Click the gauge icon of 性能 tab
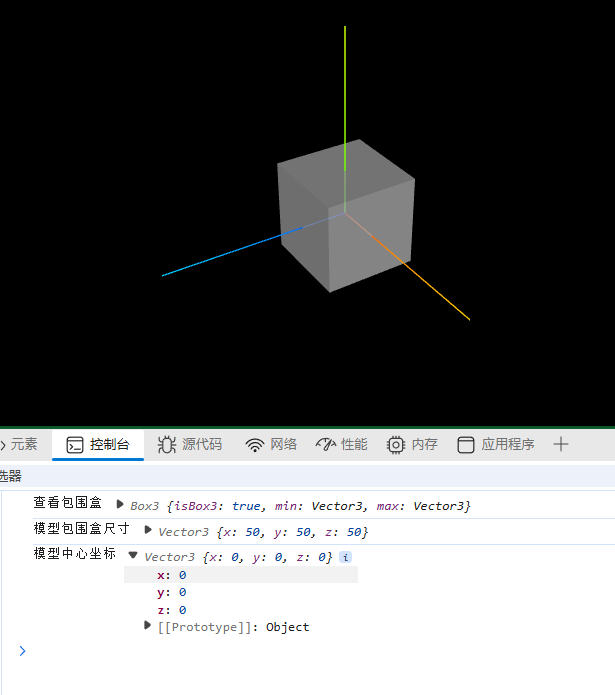The height and width of the screenshot is (695, 615). pyautogui.click(x=326, y=445)
